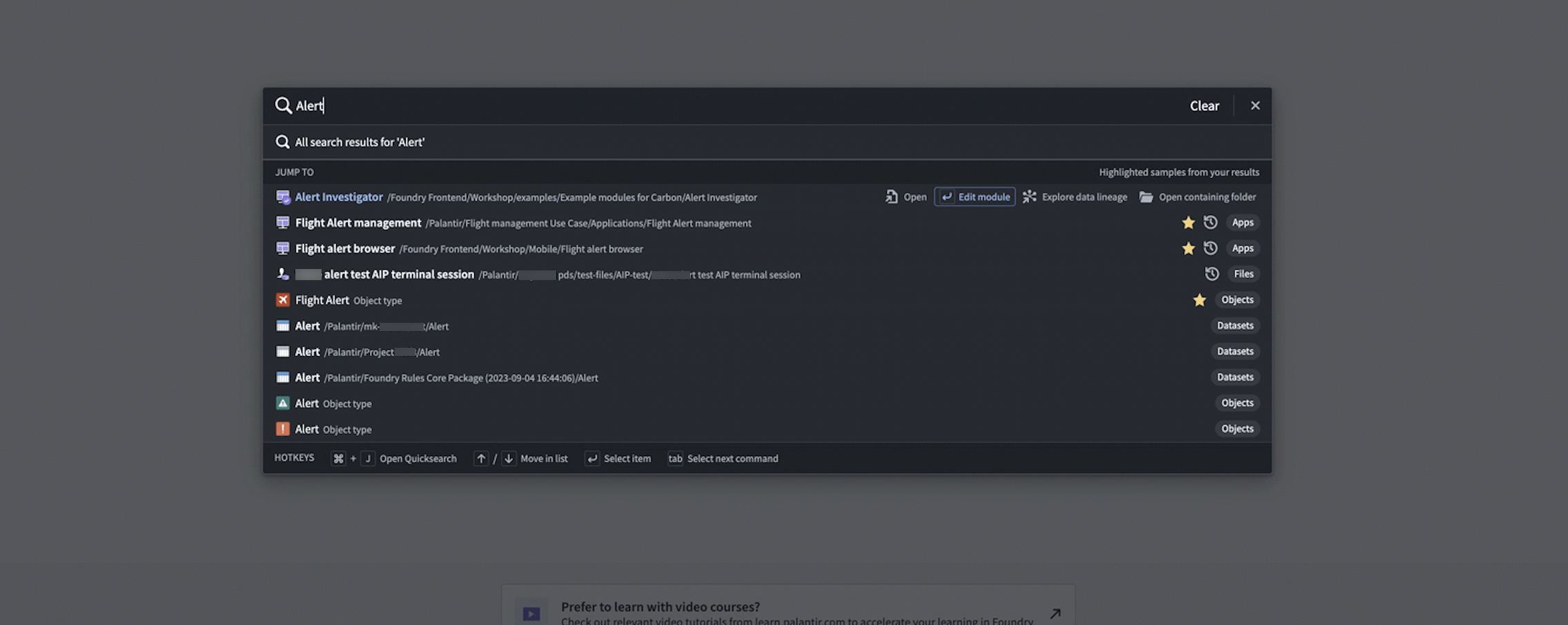Click the history icon on Flight alert browser
The width and height of the screenshot is (1568, 625).
pos(1211,248)
